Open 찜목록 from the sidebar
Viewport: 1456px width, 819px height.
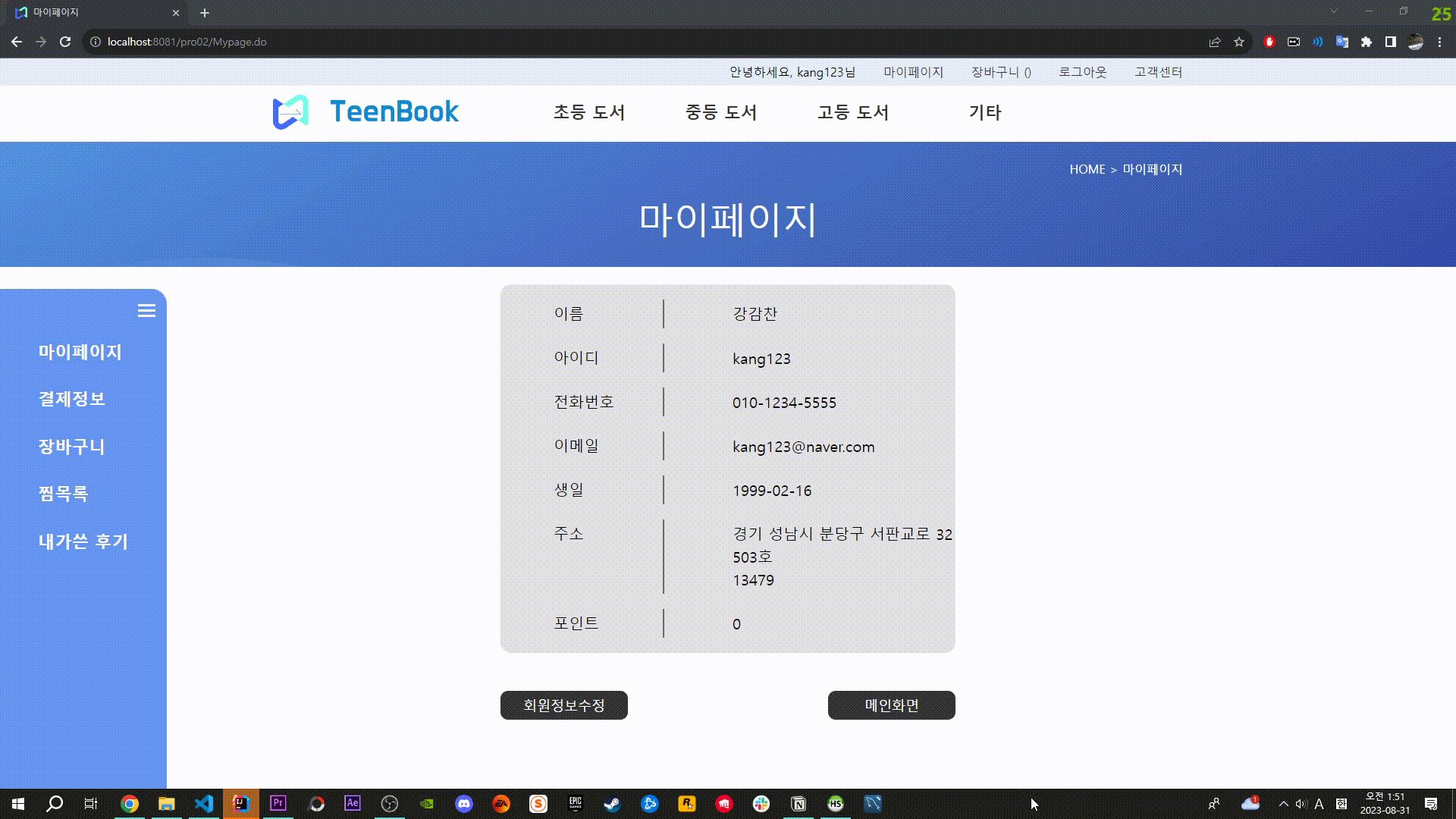click(63, 494)
